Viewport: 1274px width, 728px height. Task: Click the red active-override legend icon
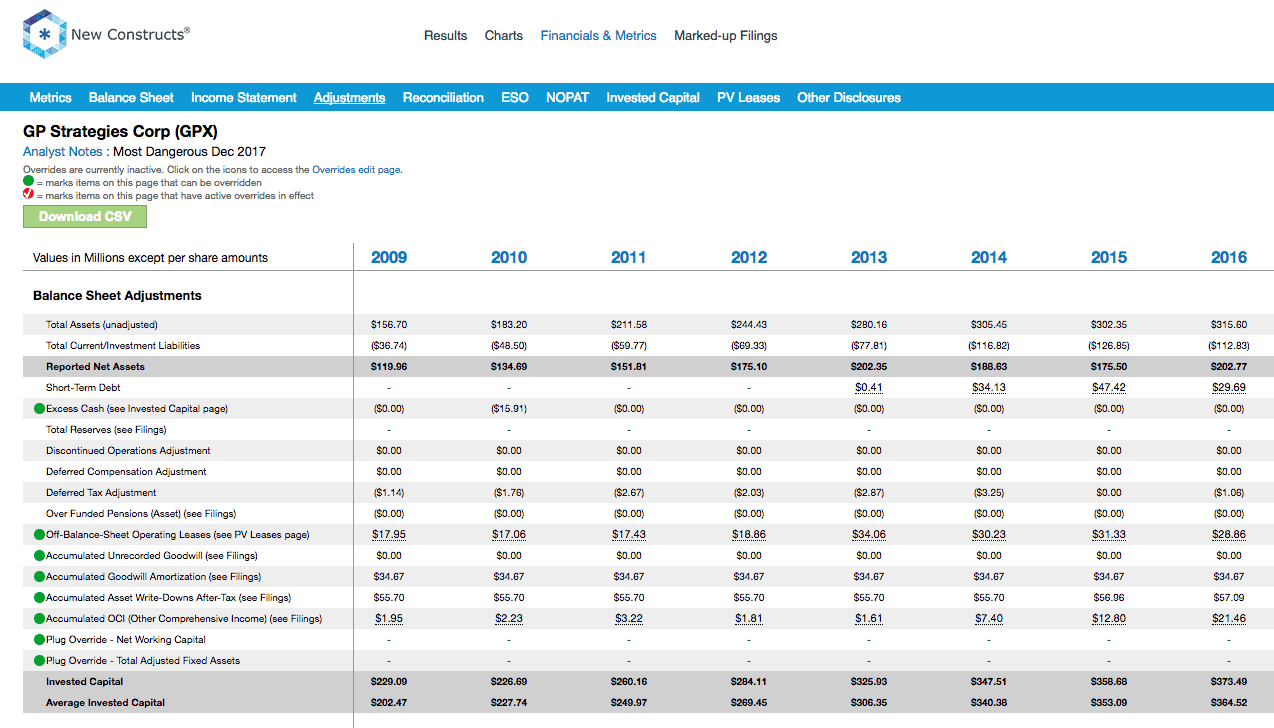coord(28,195)
